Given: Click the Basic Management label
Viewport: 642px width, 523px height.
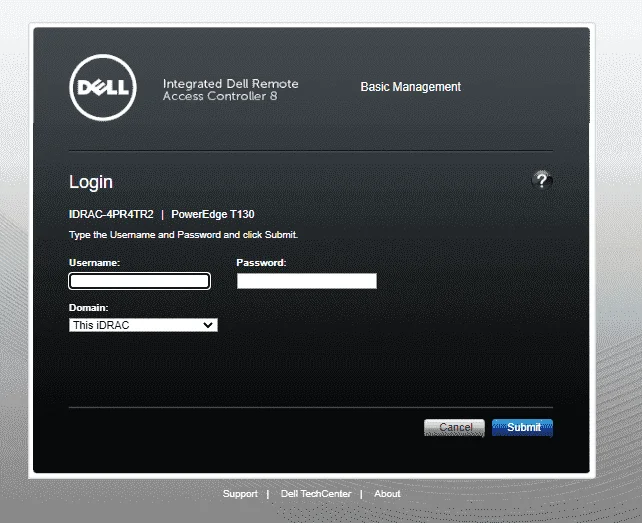Looking at the screenshot, I should 411,87.
